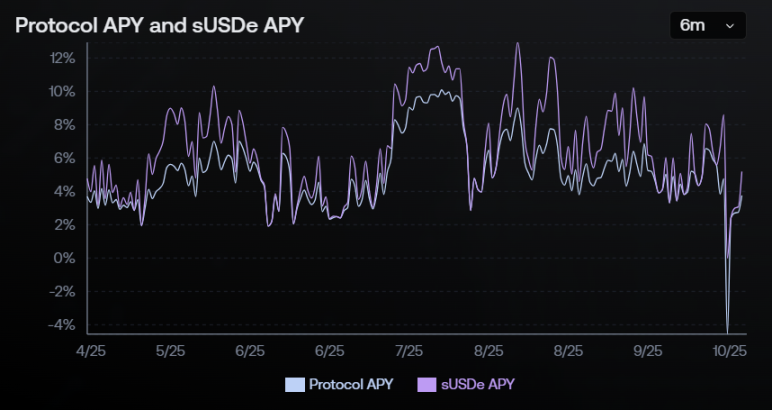The width and height of the screenshot is (772, 410).
Task: Click the lowest point of the sharp dip near 10/25
Action: click(727, 331)
